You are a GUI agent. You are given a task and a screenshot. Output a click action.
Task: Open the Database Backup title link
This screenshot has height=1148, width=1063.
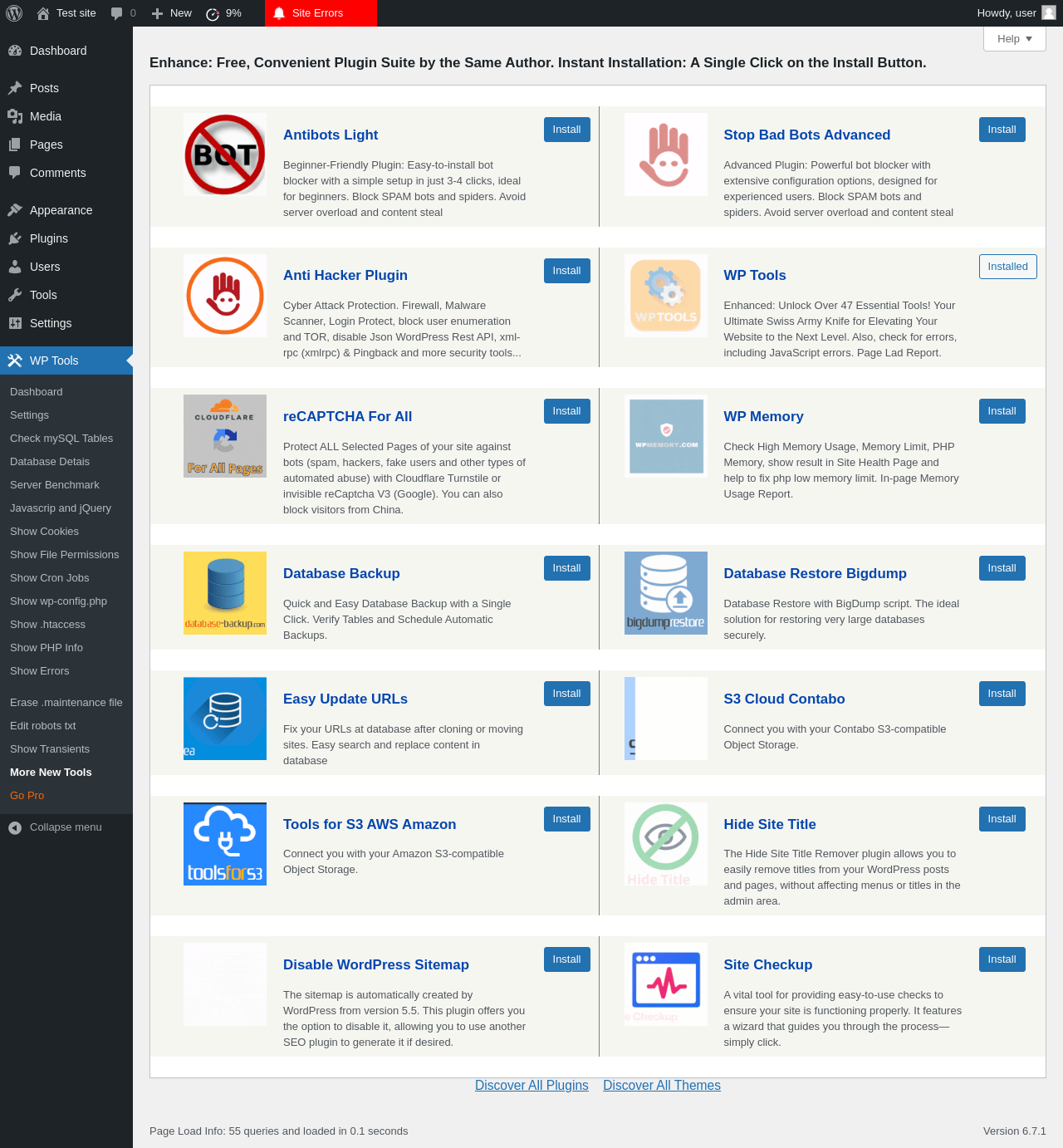click(341, 573)
